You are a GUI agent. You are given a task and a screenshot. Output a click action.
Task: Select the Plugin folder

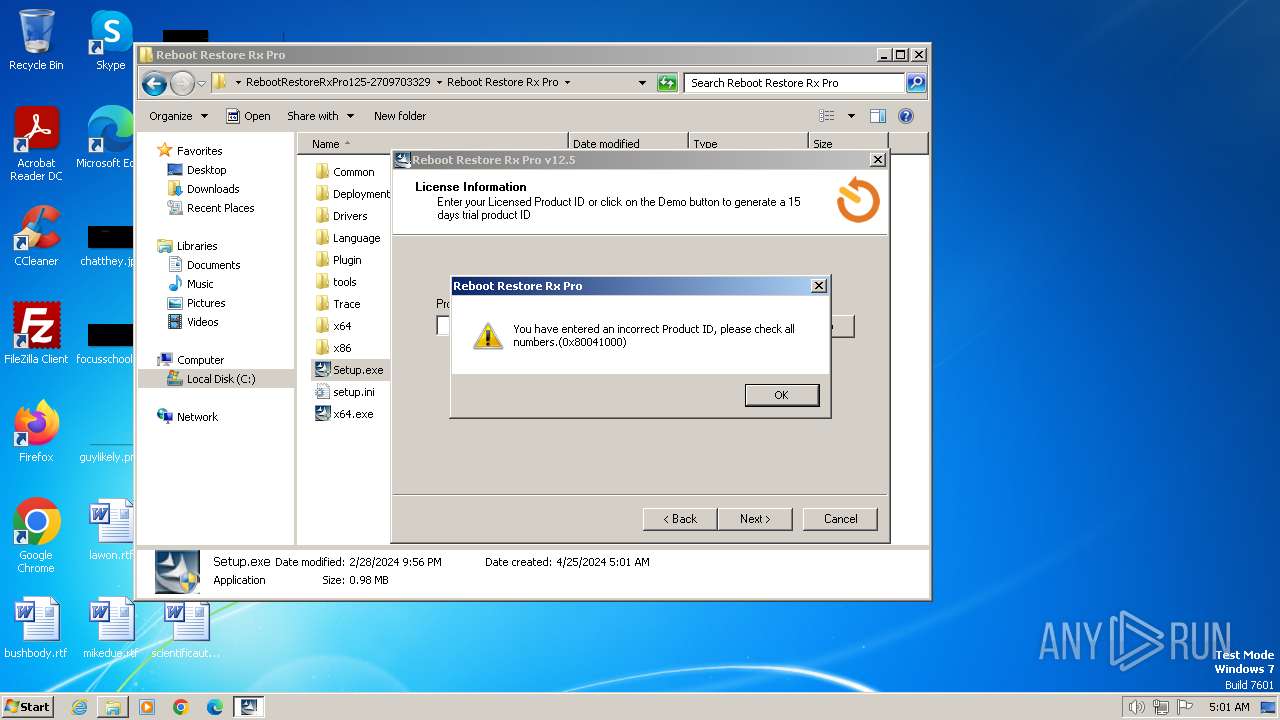(x=338, y=260)
